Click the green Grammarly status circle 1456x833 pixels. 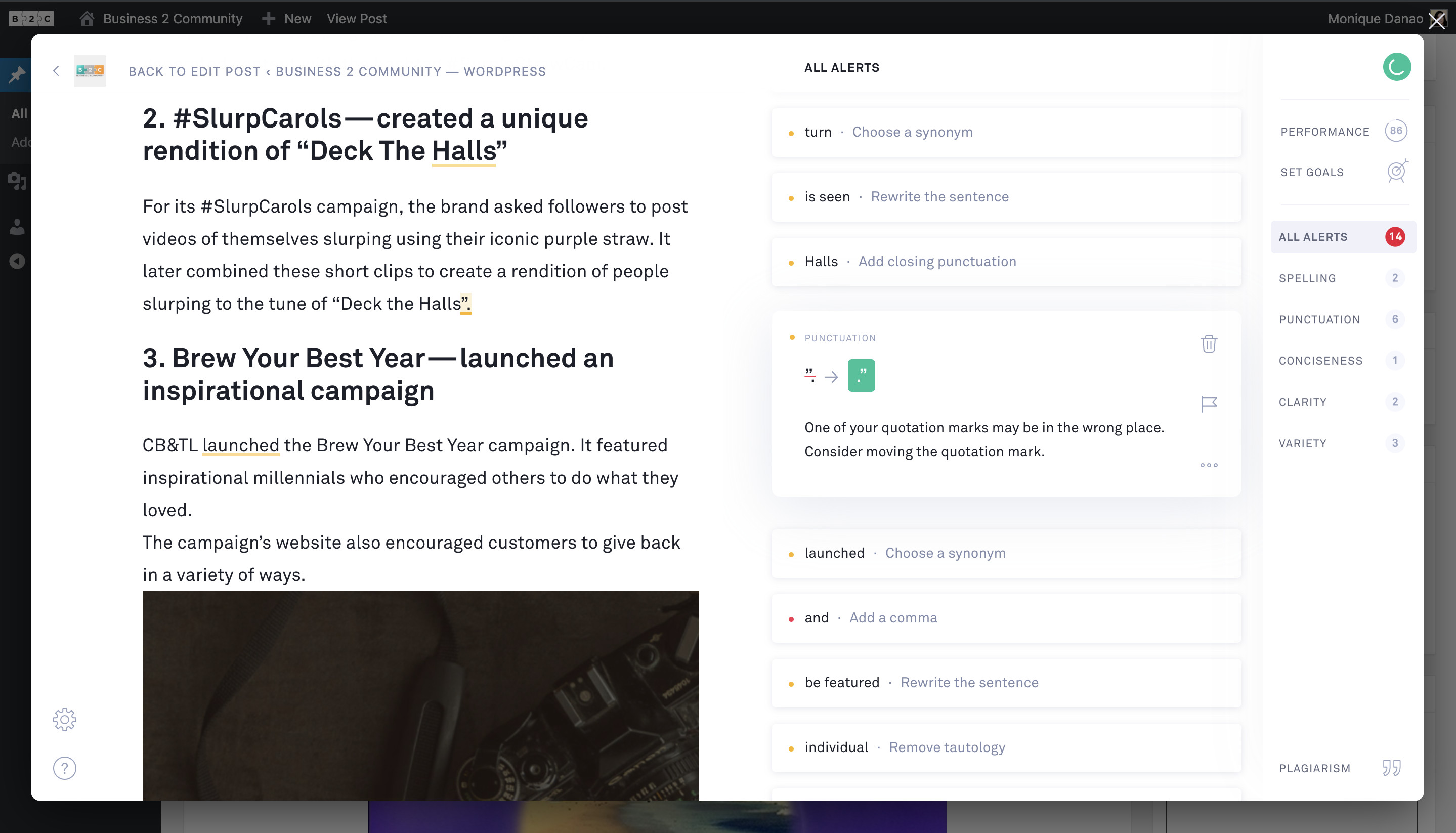pos(1396,67)
